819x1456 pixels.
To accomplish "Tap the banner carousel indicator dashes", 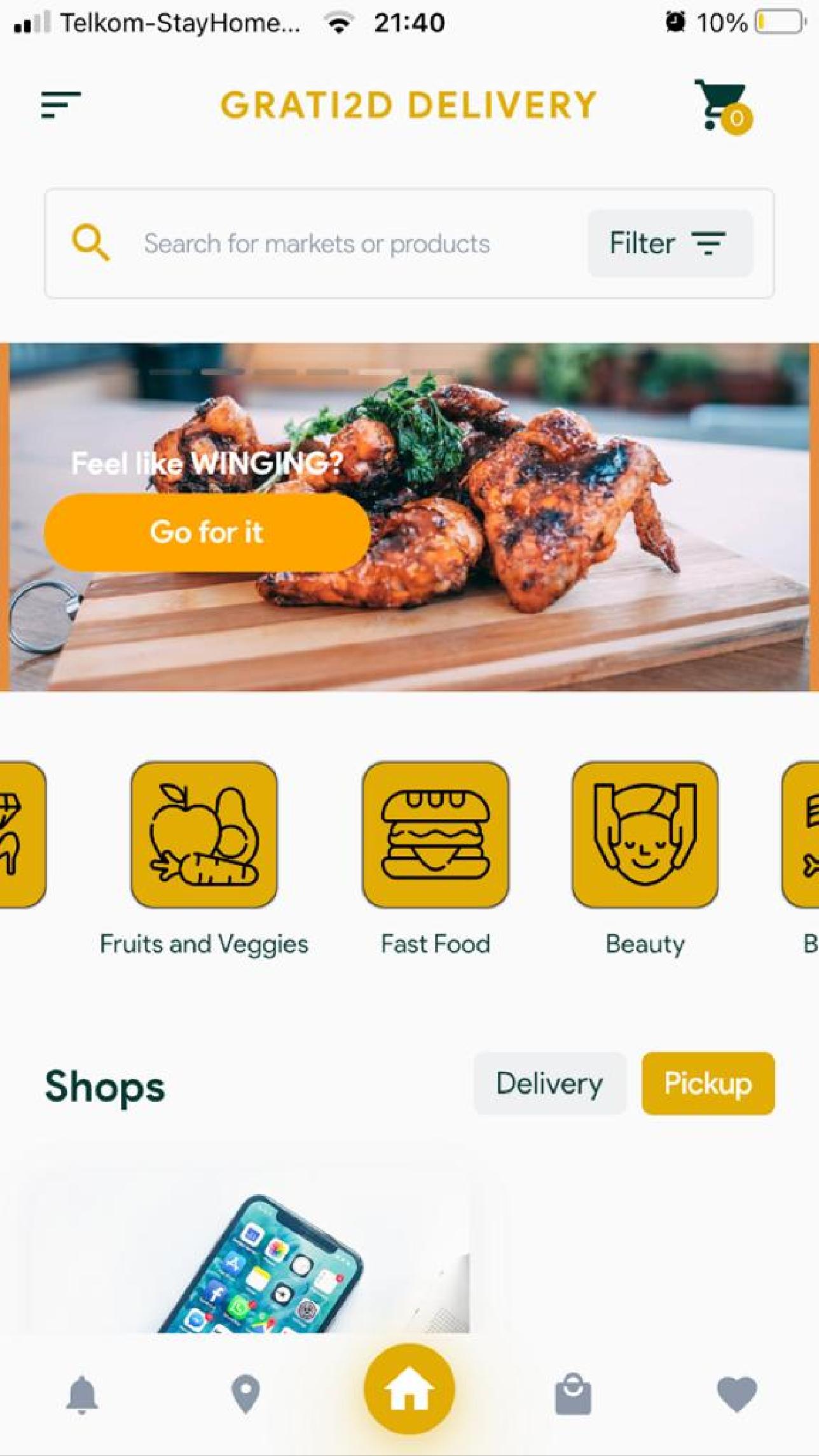I will [301, 371].
